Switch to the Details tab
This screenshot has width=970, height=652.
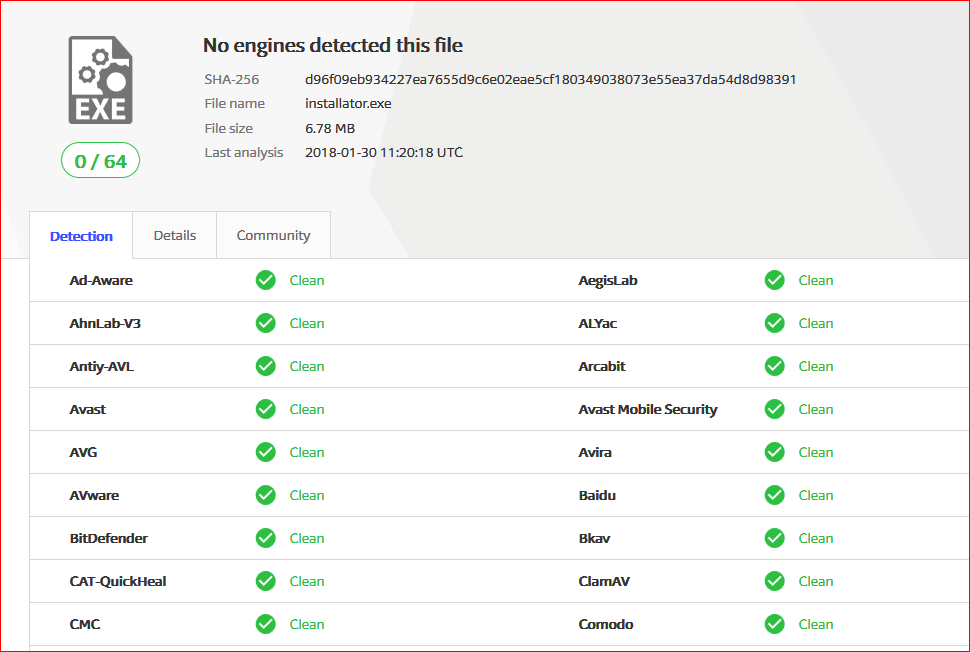174,235
